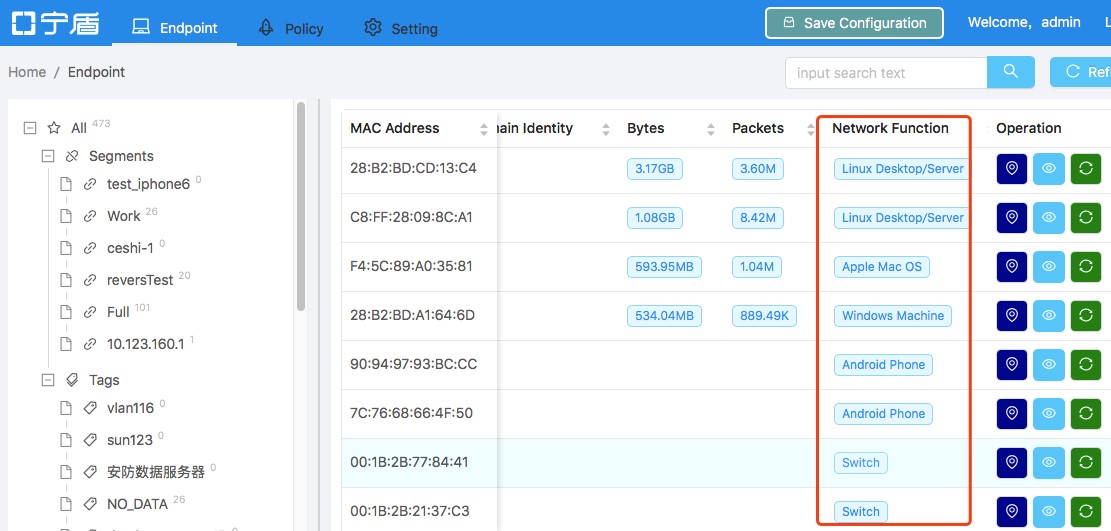Toggle eye icon for 00:1B:2B:77:84:41 Switch row
Screen dimensions: 1111x531
coord(1049,462)
